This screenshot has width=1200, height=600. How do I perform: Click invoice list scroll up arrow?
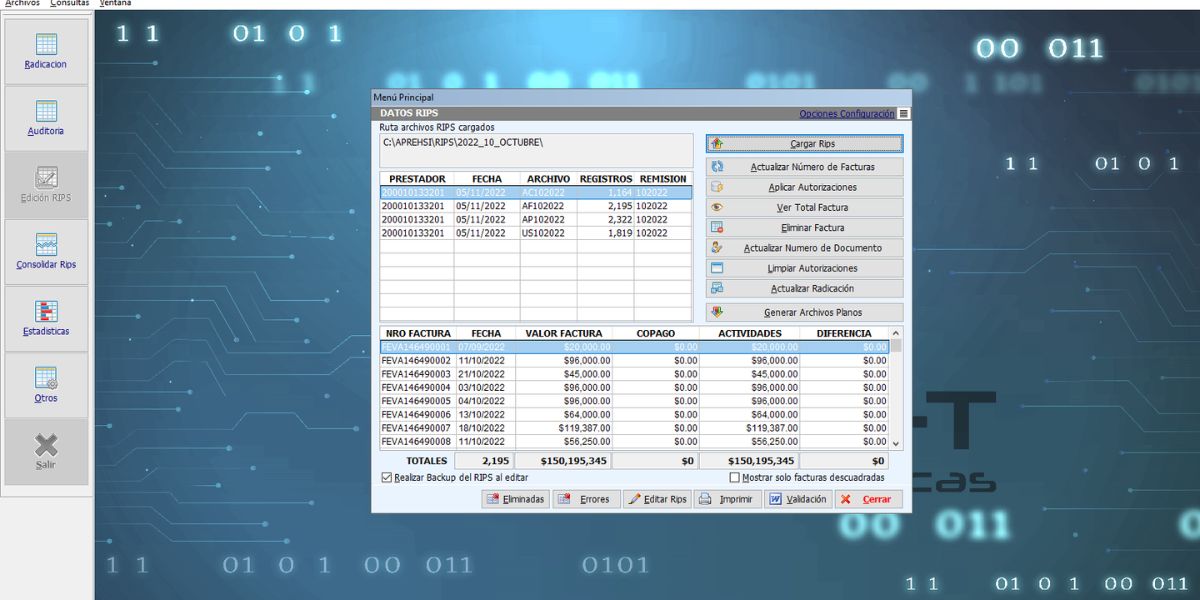tap(895, 333)
